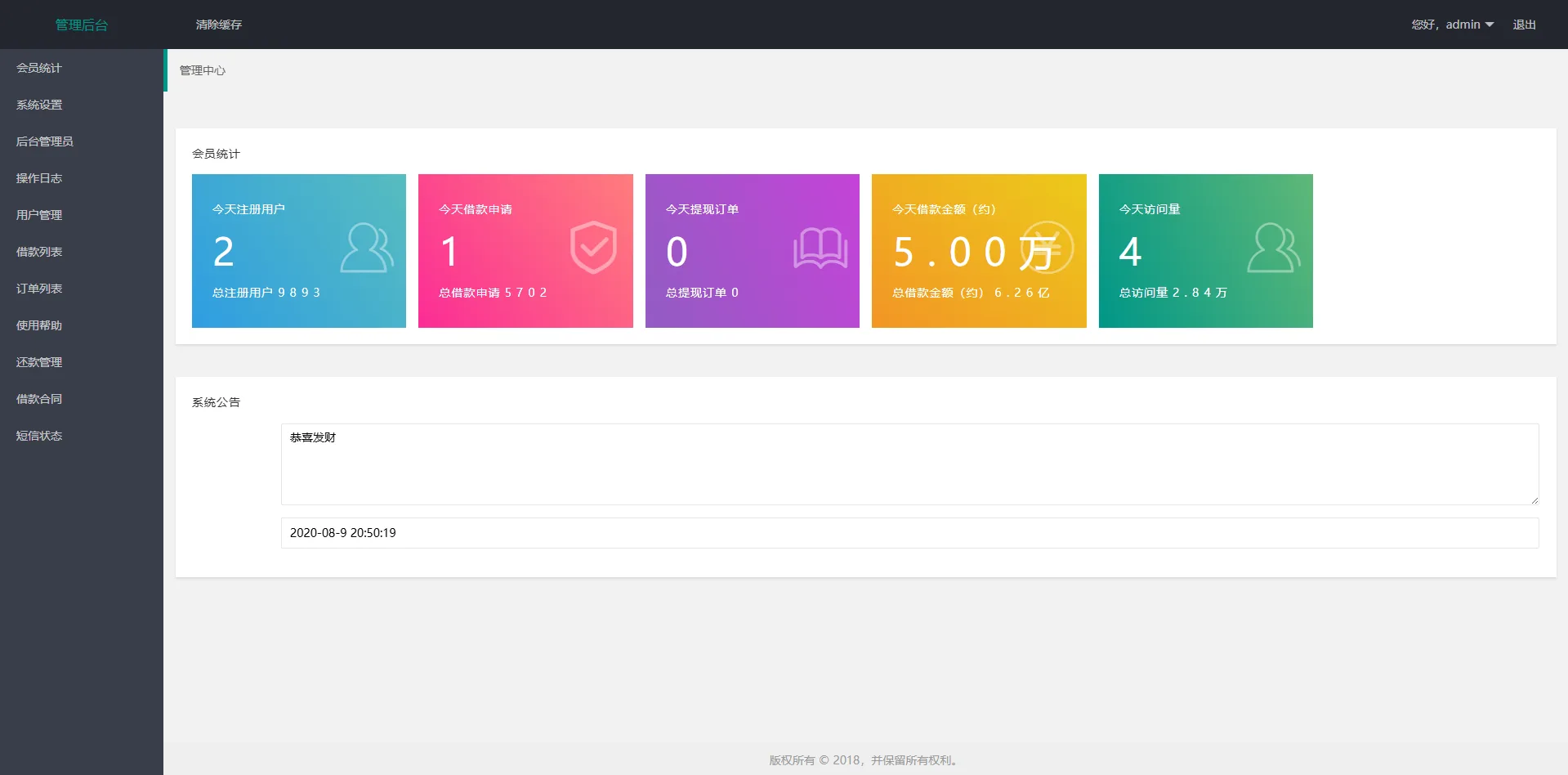Click the user icon in today's registered users card
1568x775 pixels.
click(367, 248)
